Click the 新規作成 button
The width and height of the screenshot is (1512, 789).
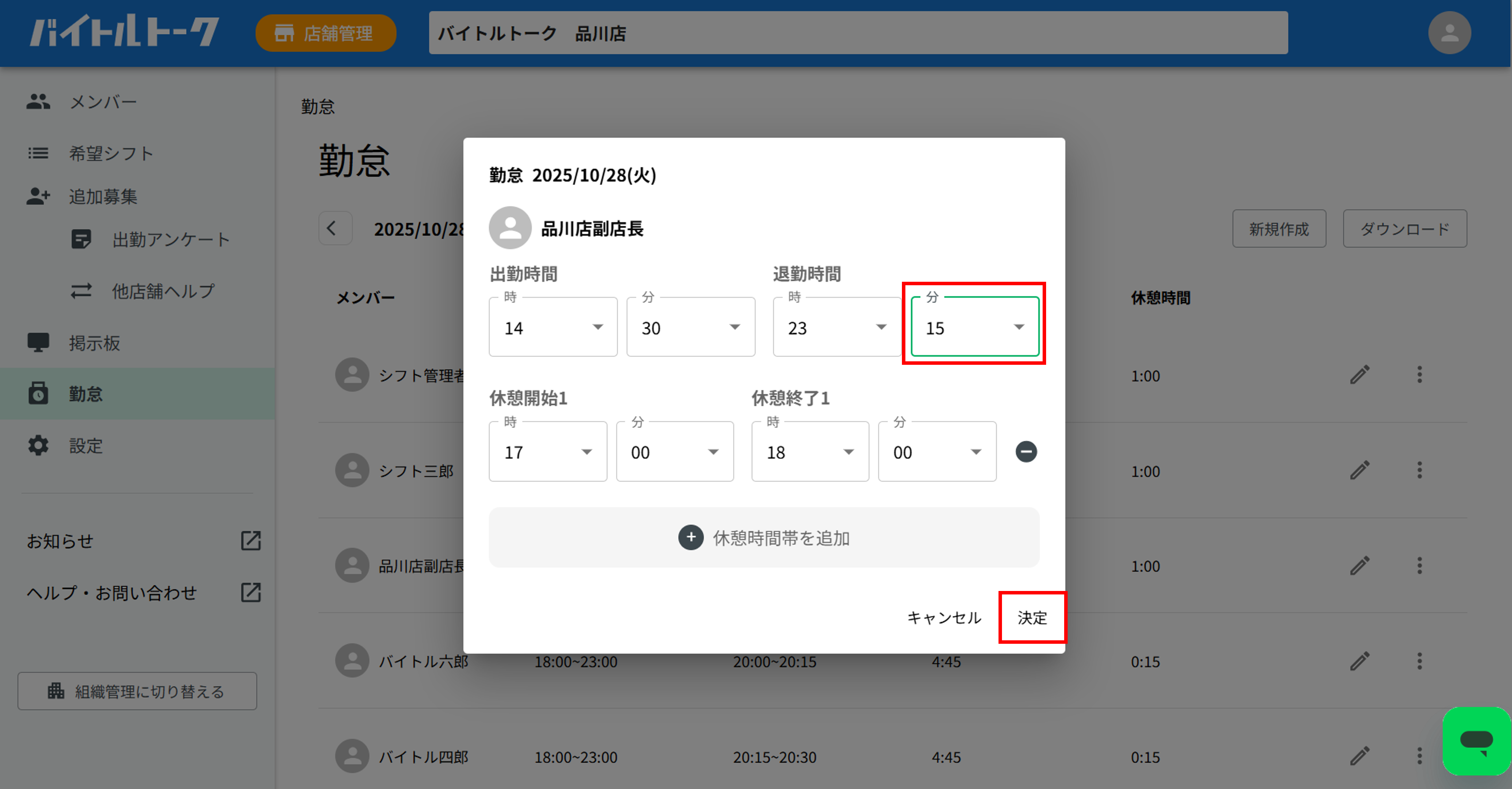pos(1279,228)
